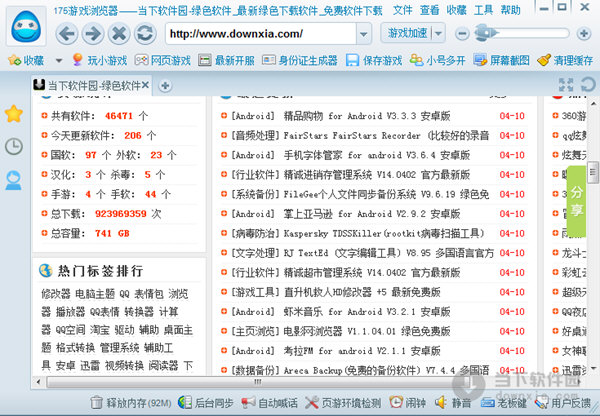Click the 保存游戏 toolbar button
Viewport: 600px width, 416px height.
(x=374, y=60)
